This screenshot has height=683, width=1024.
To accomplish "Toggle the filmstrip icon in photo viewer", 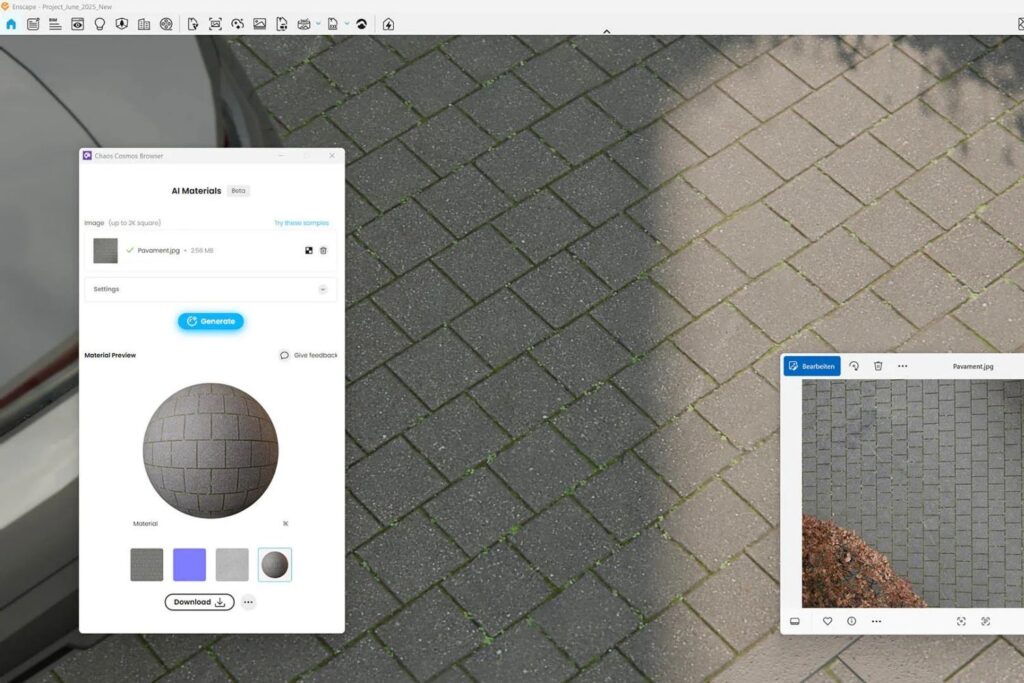I will pos(795,621).
